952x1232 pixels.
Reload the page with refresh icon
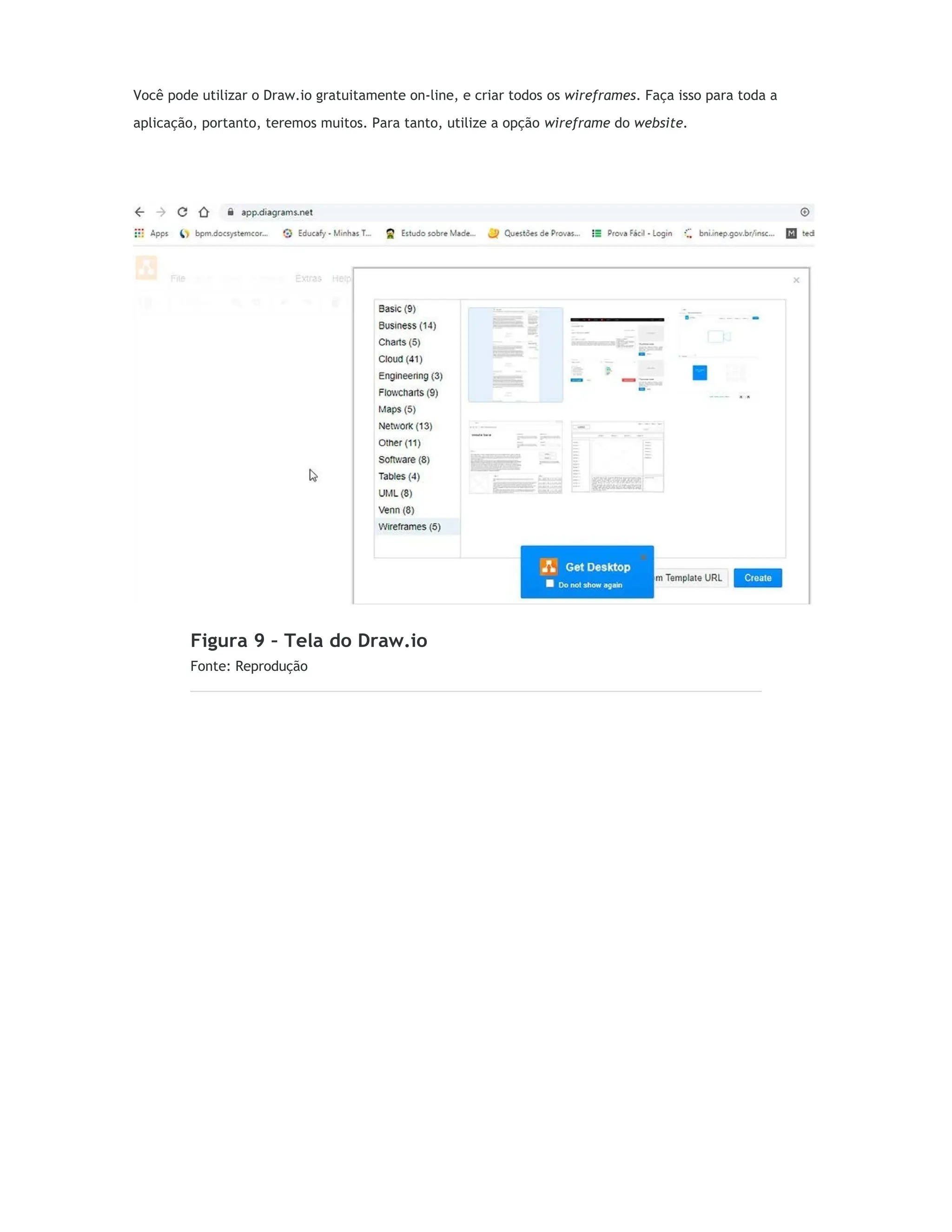[x=182, y=212]
